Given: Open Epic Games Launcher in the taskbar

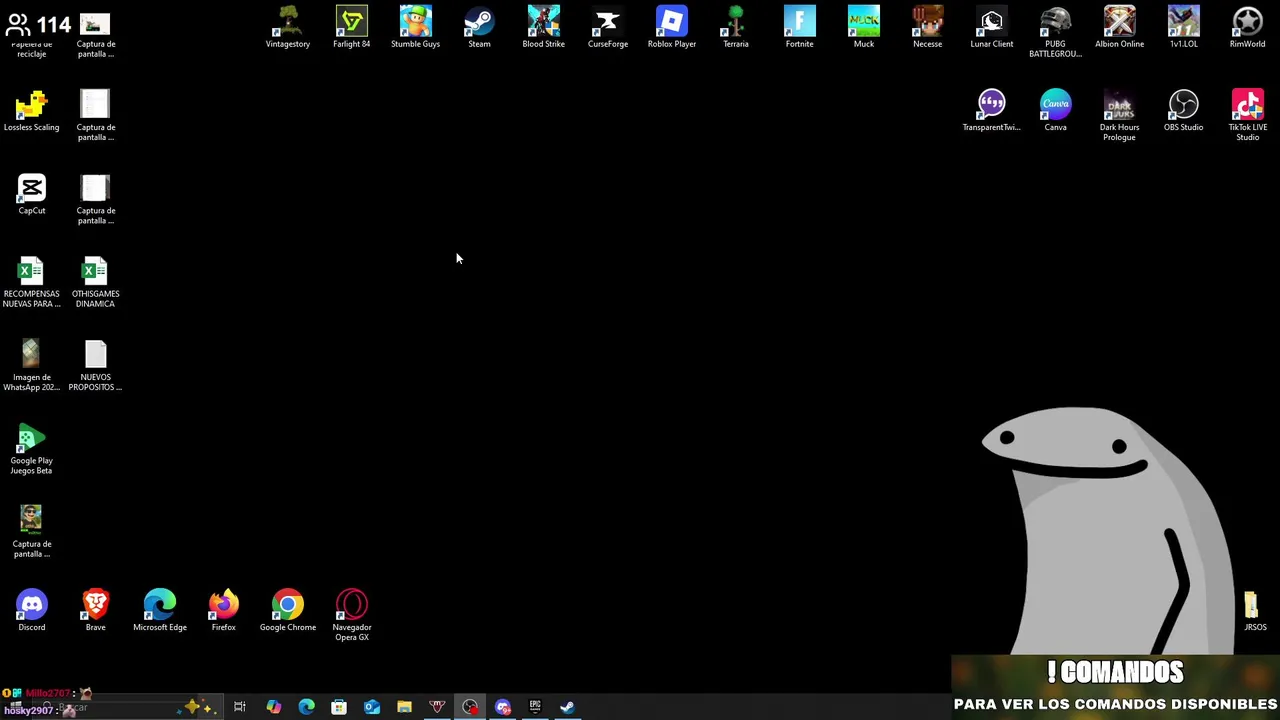Looking at the screenshot, I should tap(535, 707).
